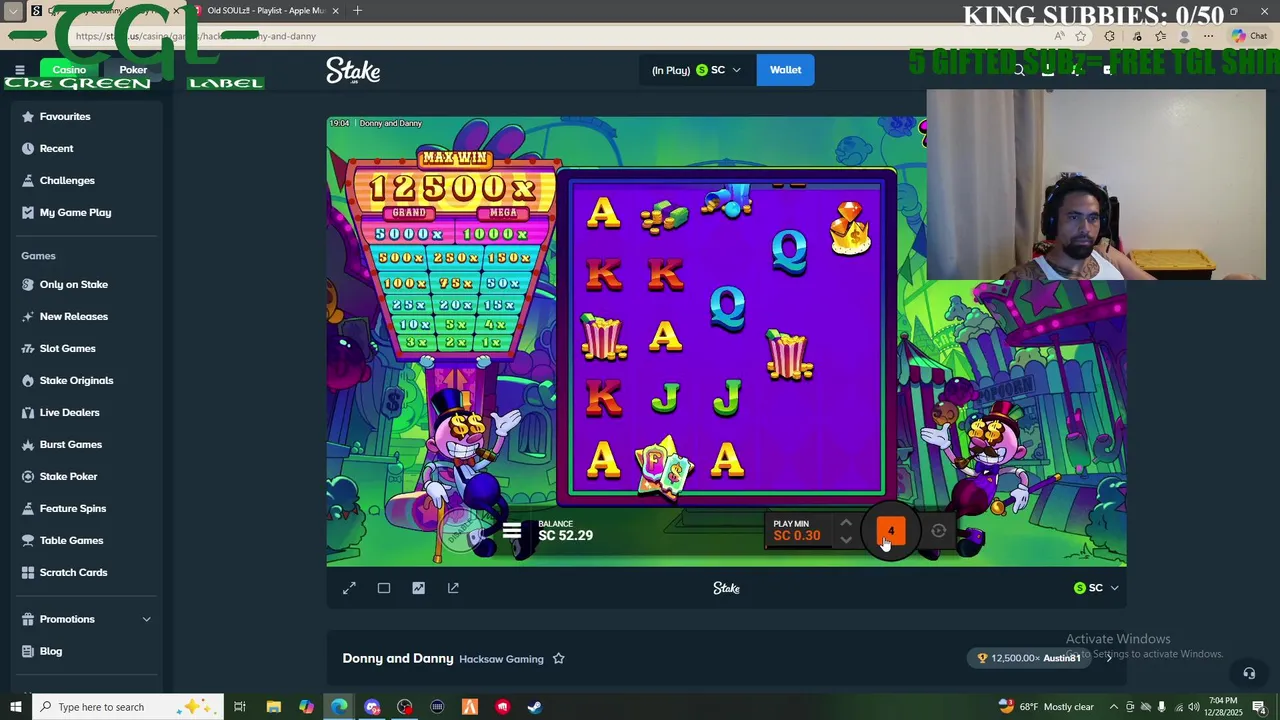Increase the play amount arrow
This screenshot has width=1280, height=720.
(x=846, y=522)
